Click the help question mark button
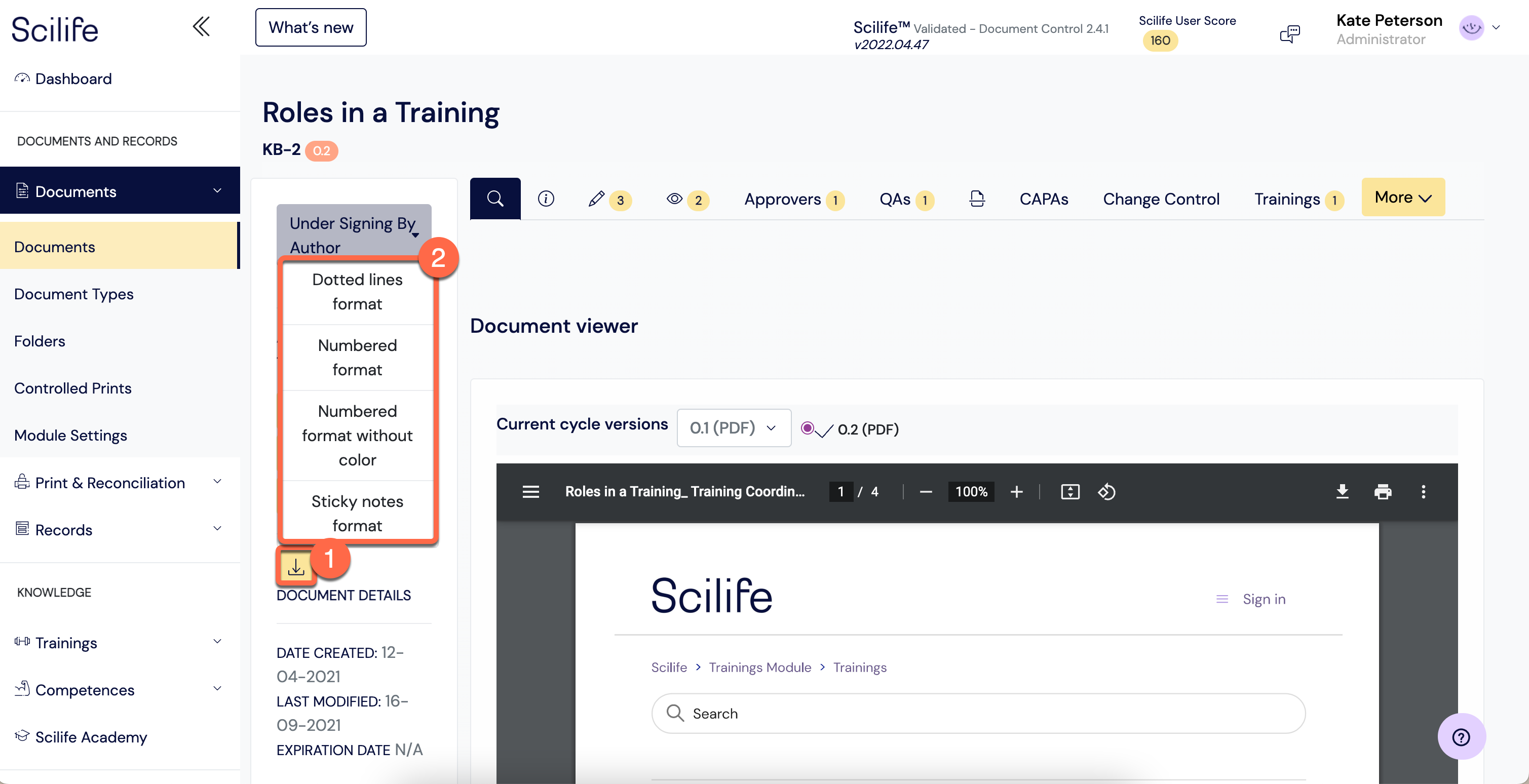This screenshot has height=784, width=1529. tap(1461, 736)
